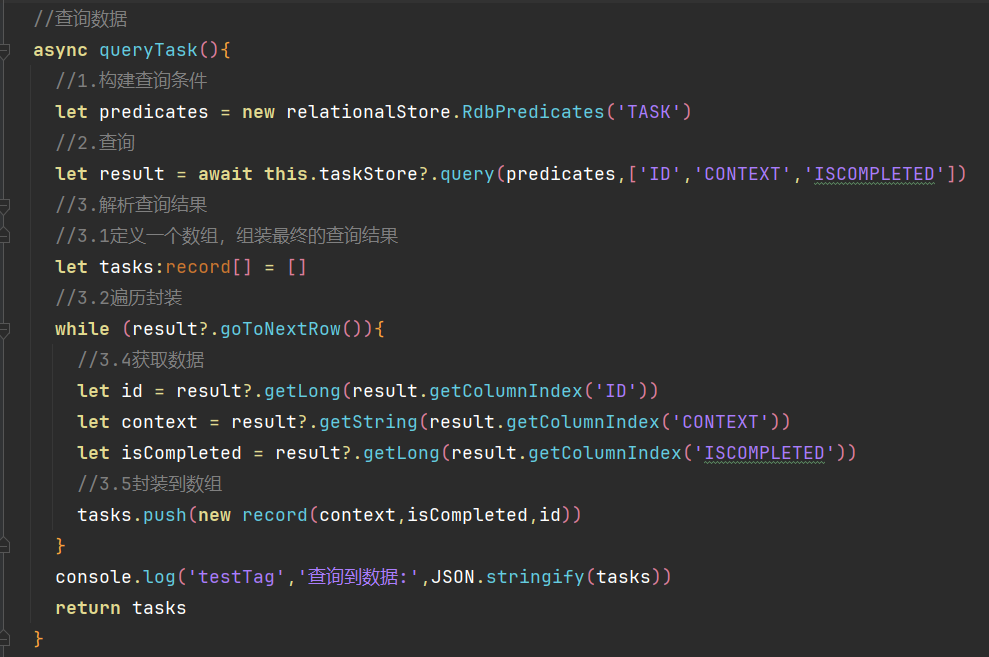Screen dimensions: 989x657
Task: Click the final closing brace of queryTask
Action: (x=38, y=639)
